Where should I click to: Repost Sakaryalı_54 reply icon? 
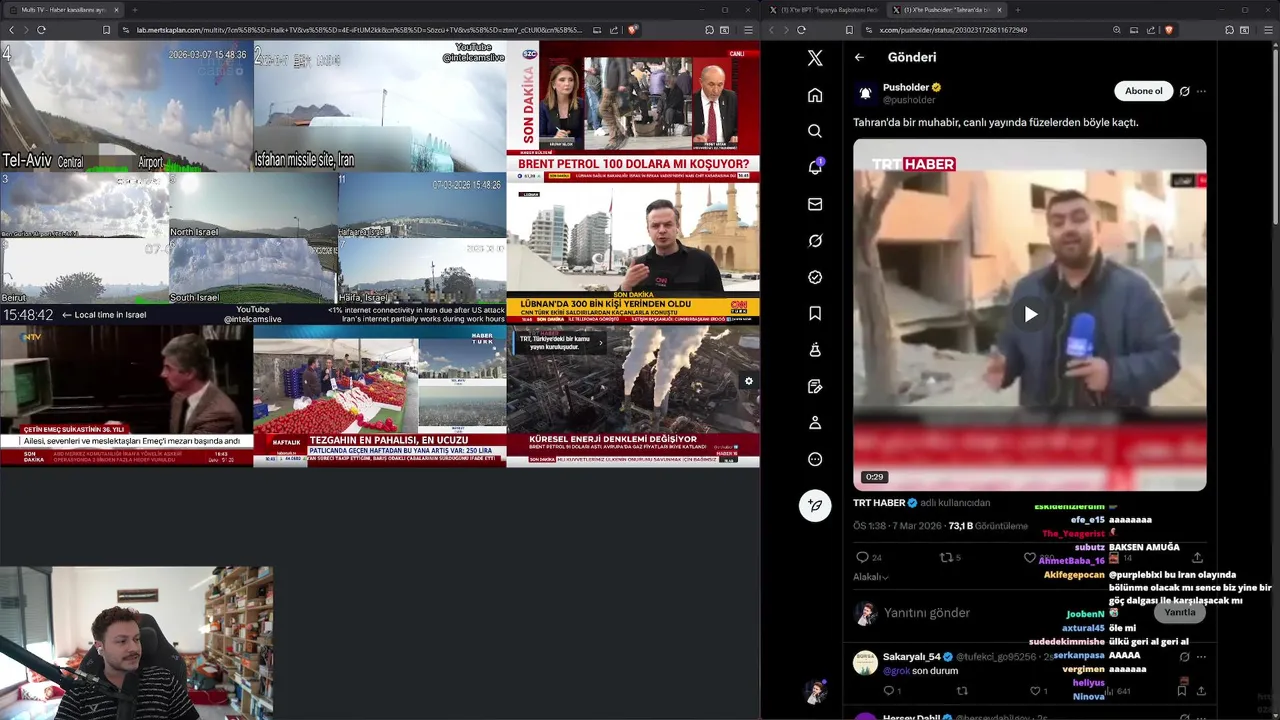pos(962,690)
